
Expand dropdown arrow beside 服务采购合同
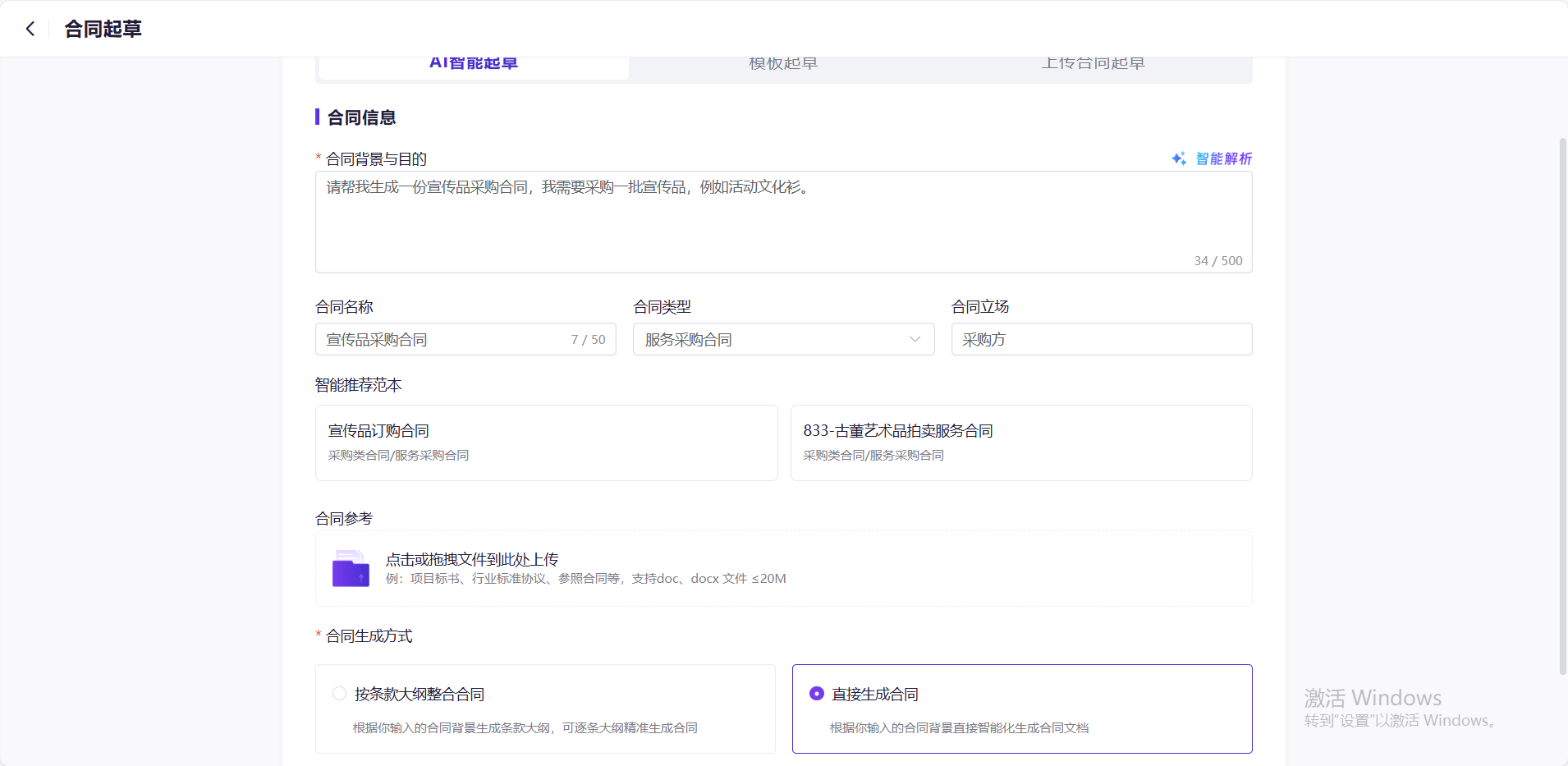coord(915,339)
